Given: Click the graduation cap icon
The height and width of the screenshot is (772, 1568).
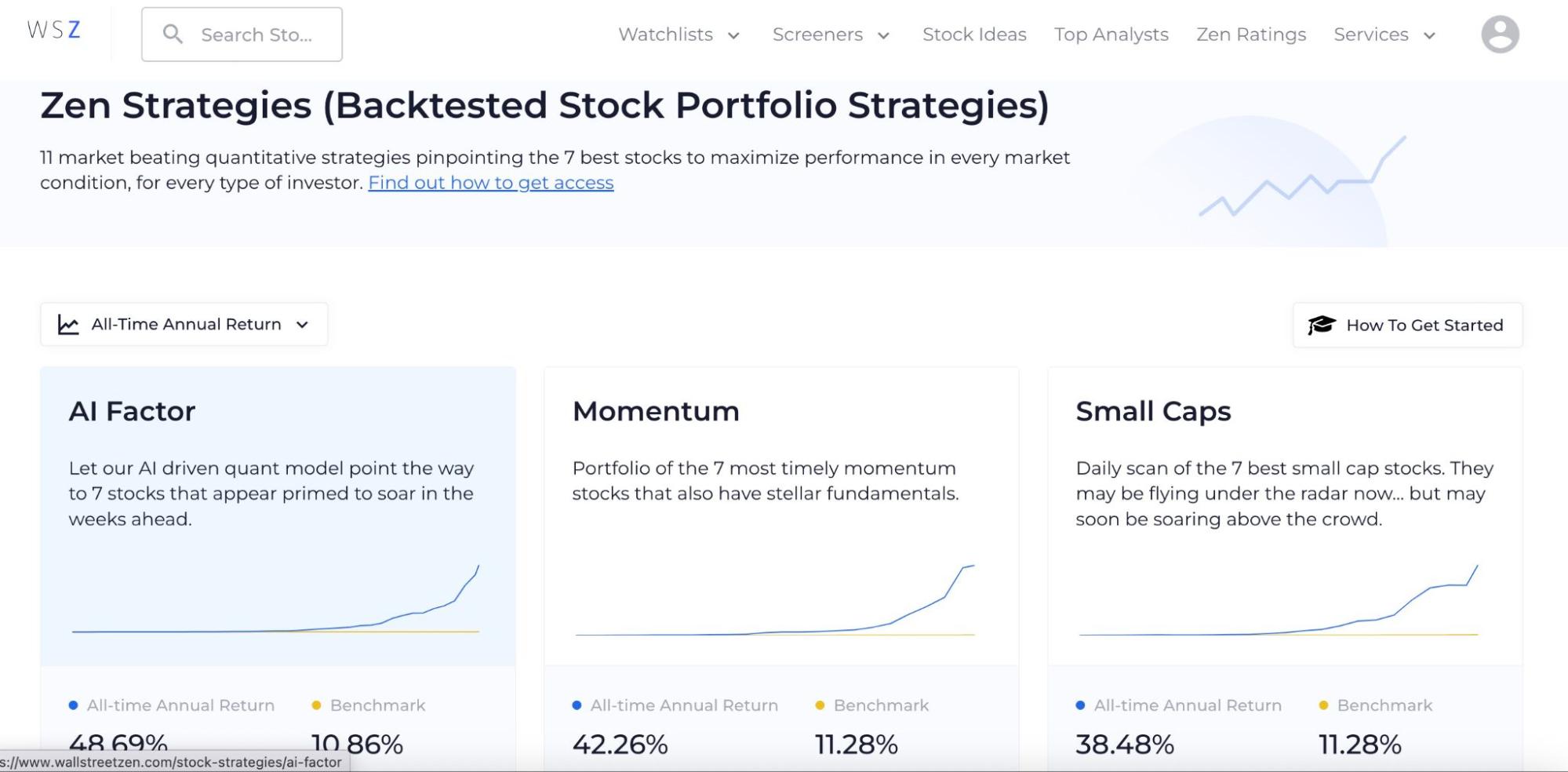Looking at the screenshot, I should click(1321, 325).
